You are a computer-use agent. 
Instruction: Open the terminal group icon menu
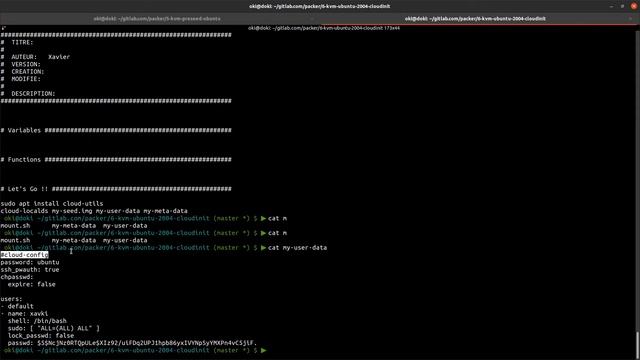pyautogui.click(x=4, y=28)
